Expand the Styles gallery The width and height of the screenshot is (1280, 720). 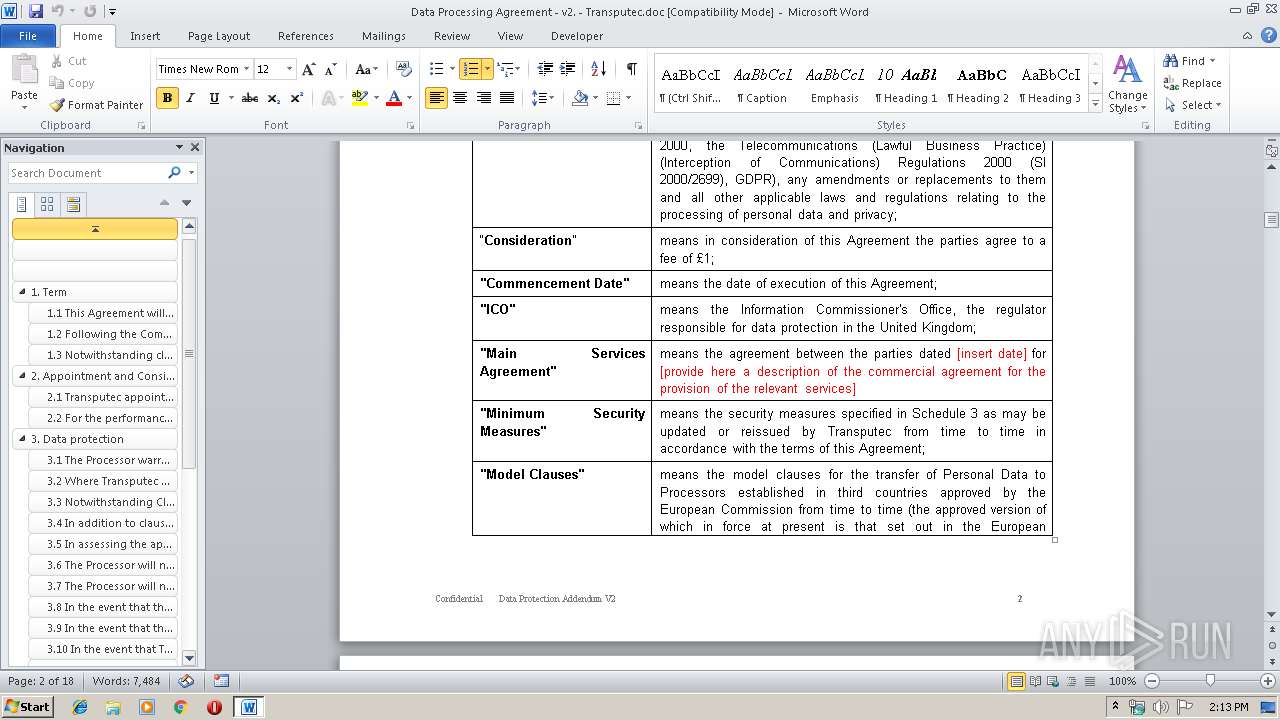1095,104
